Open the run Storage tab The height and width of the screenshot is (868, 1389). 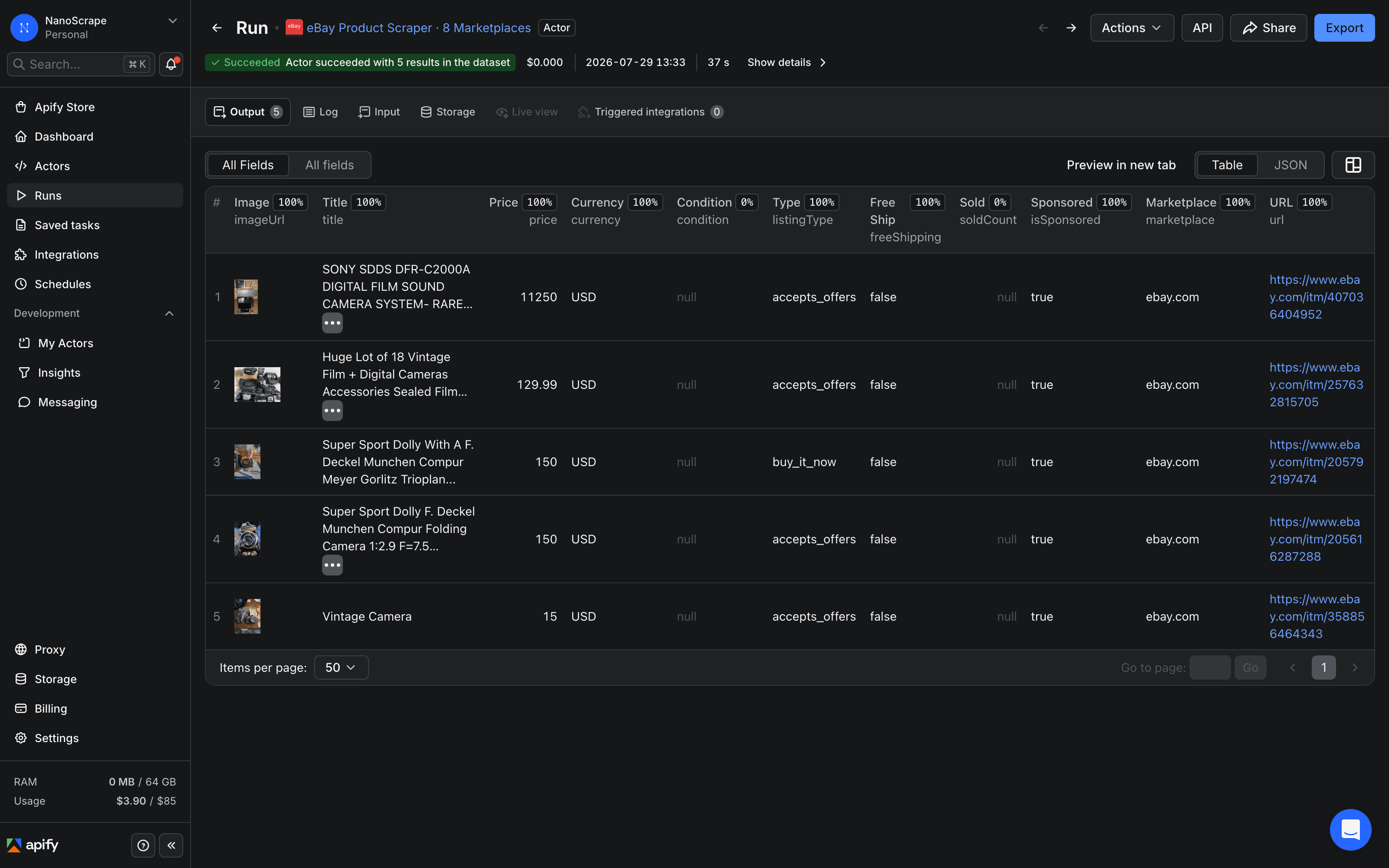click(x=448, y=112)
